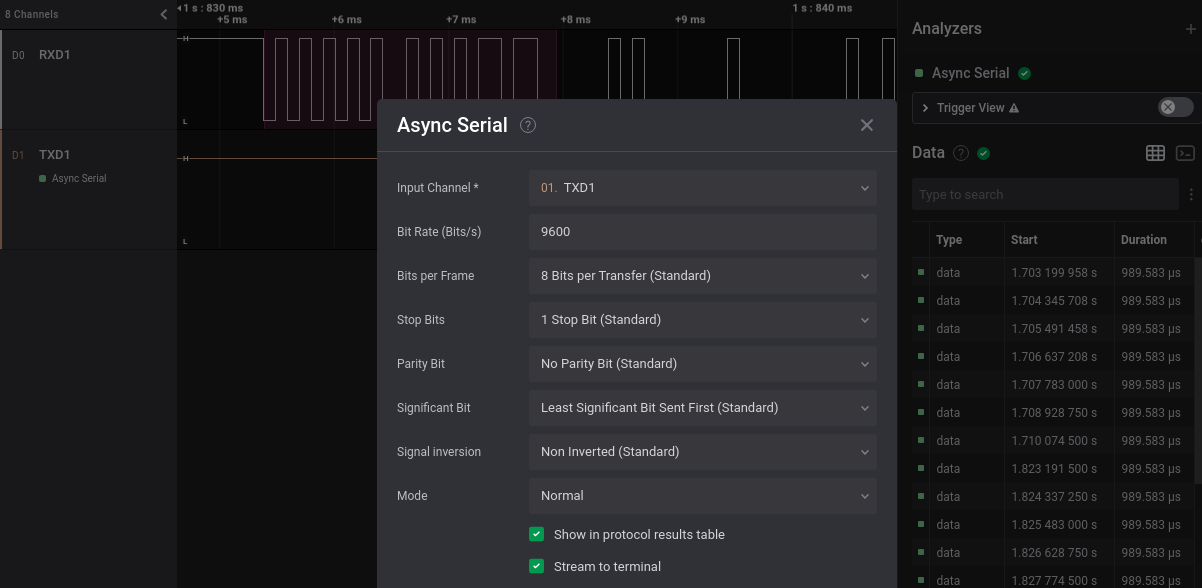Open the Input Channel dropdown
The image size is (1202, 588).
click(x=702, y=187)
